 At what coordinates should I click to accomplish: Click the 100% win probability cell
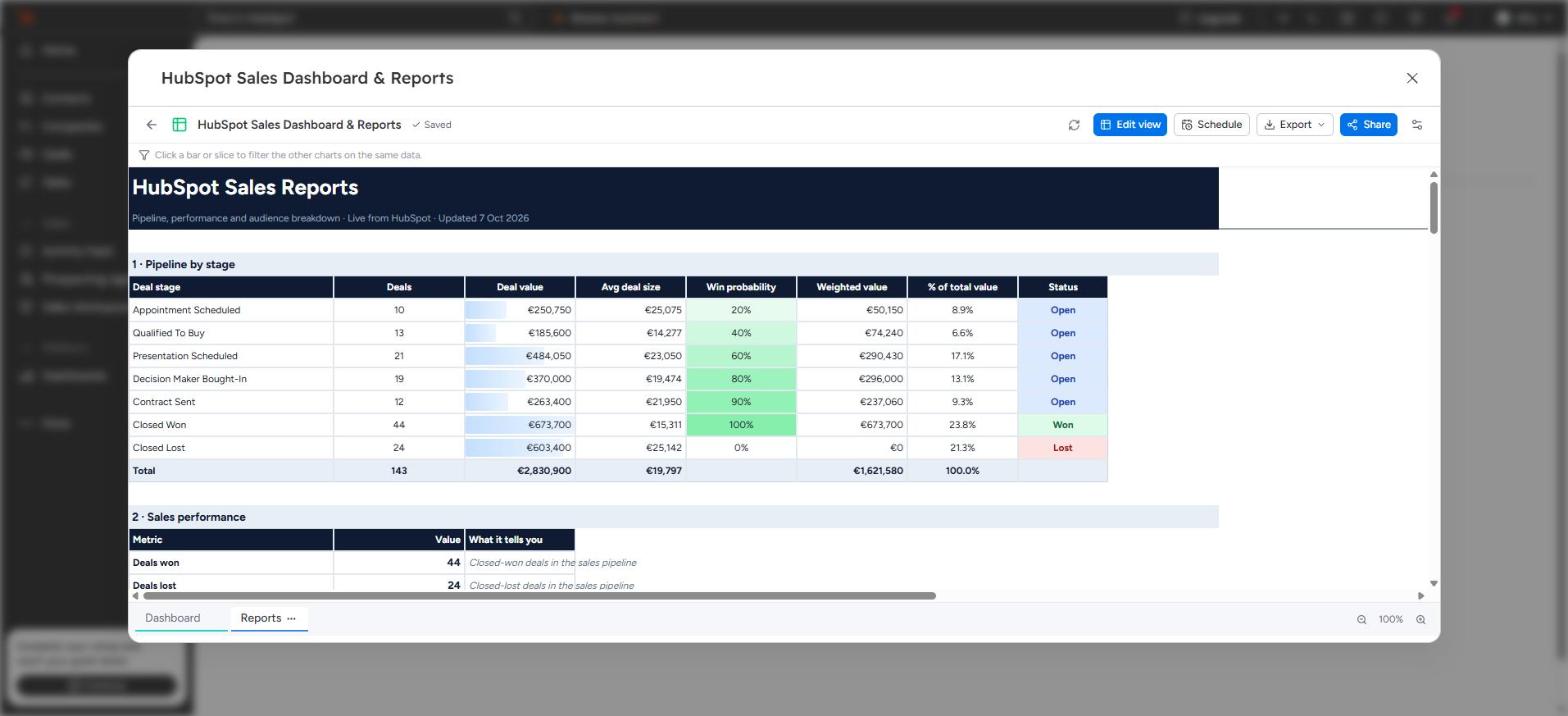click(741, 425)
